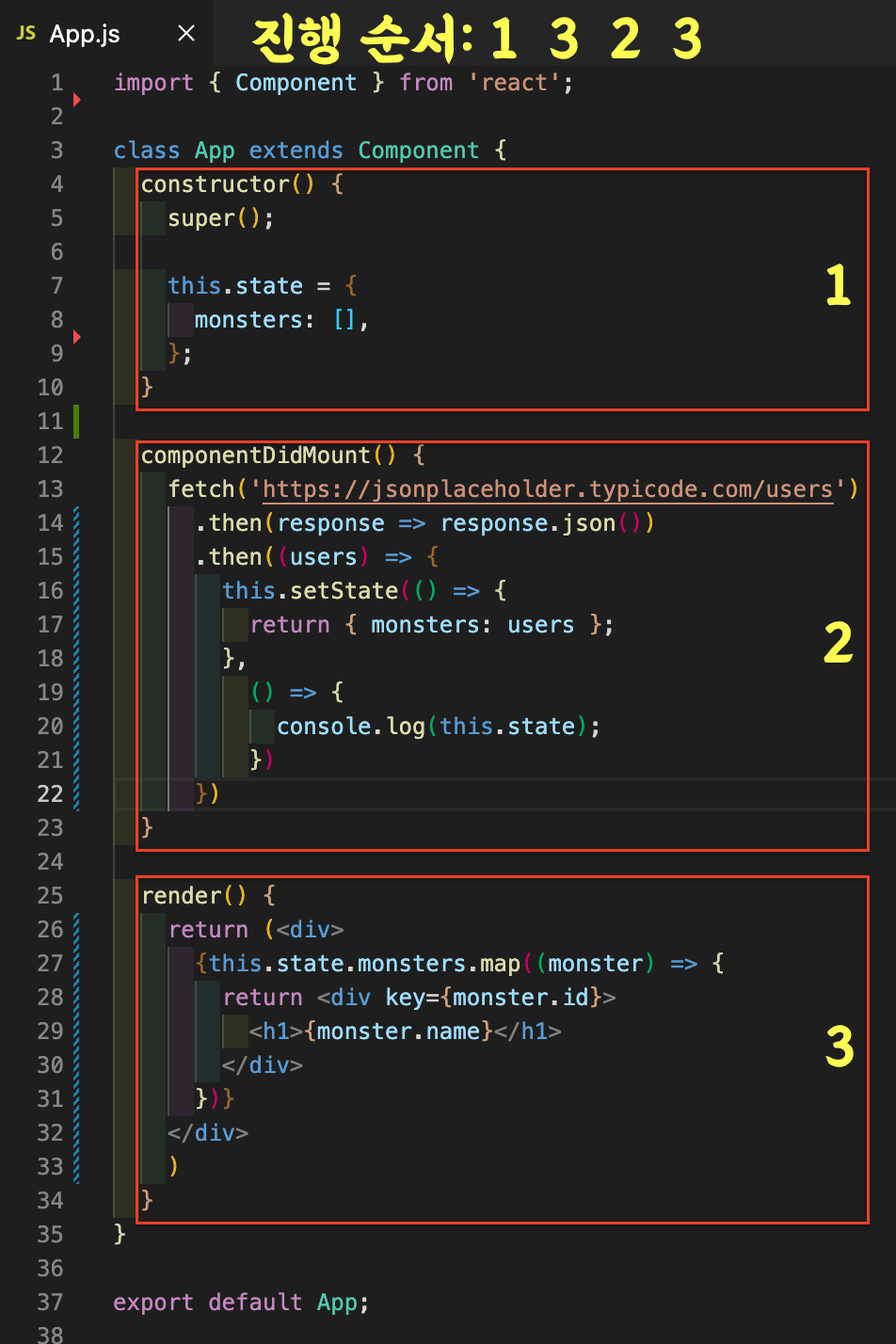Click line number 3 in the gutter

[x=57, y=151]
